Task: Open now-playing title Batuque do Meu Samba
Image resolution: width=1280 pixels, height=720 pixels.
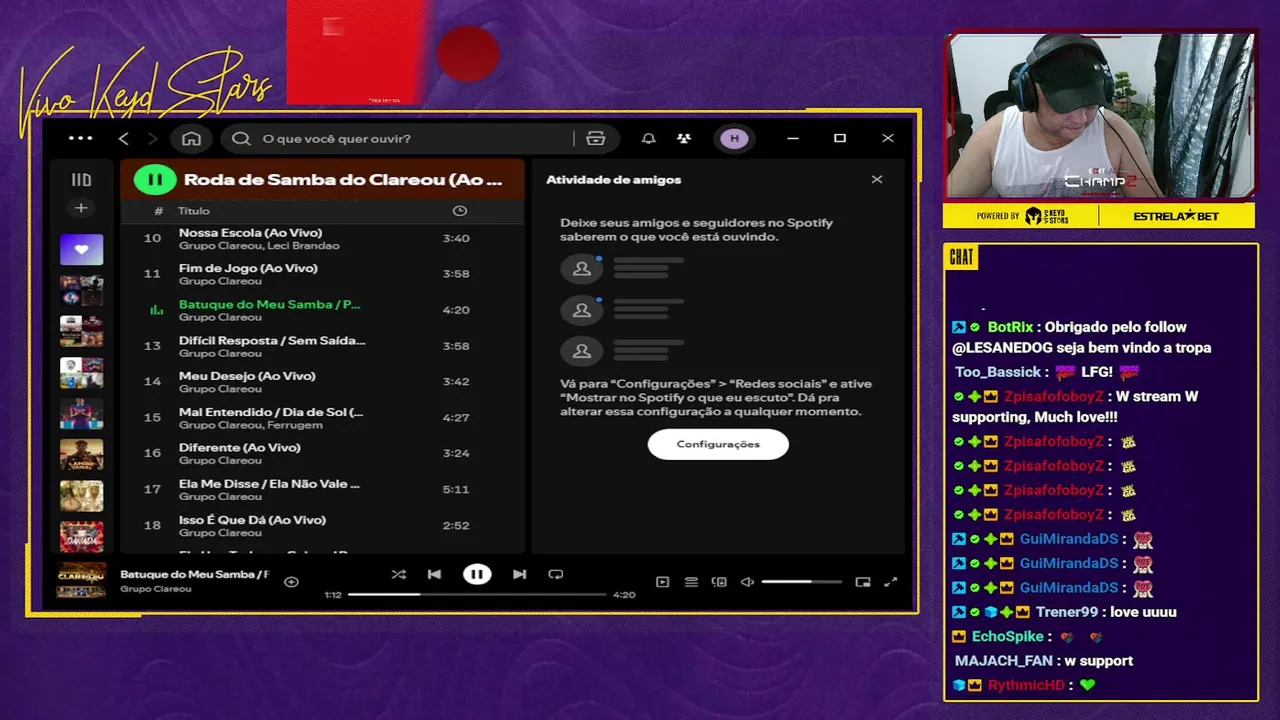Action: [x=195, y=574]
